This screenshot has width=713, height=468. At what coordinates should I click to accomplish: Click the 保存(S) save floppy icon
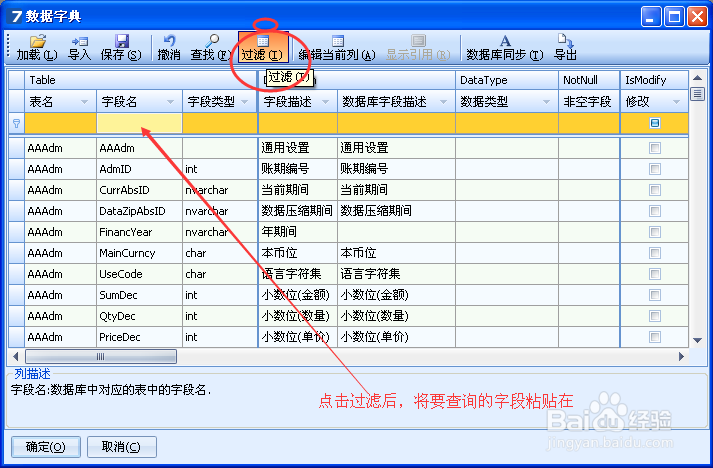(121, 41)
